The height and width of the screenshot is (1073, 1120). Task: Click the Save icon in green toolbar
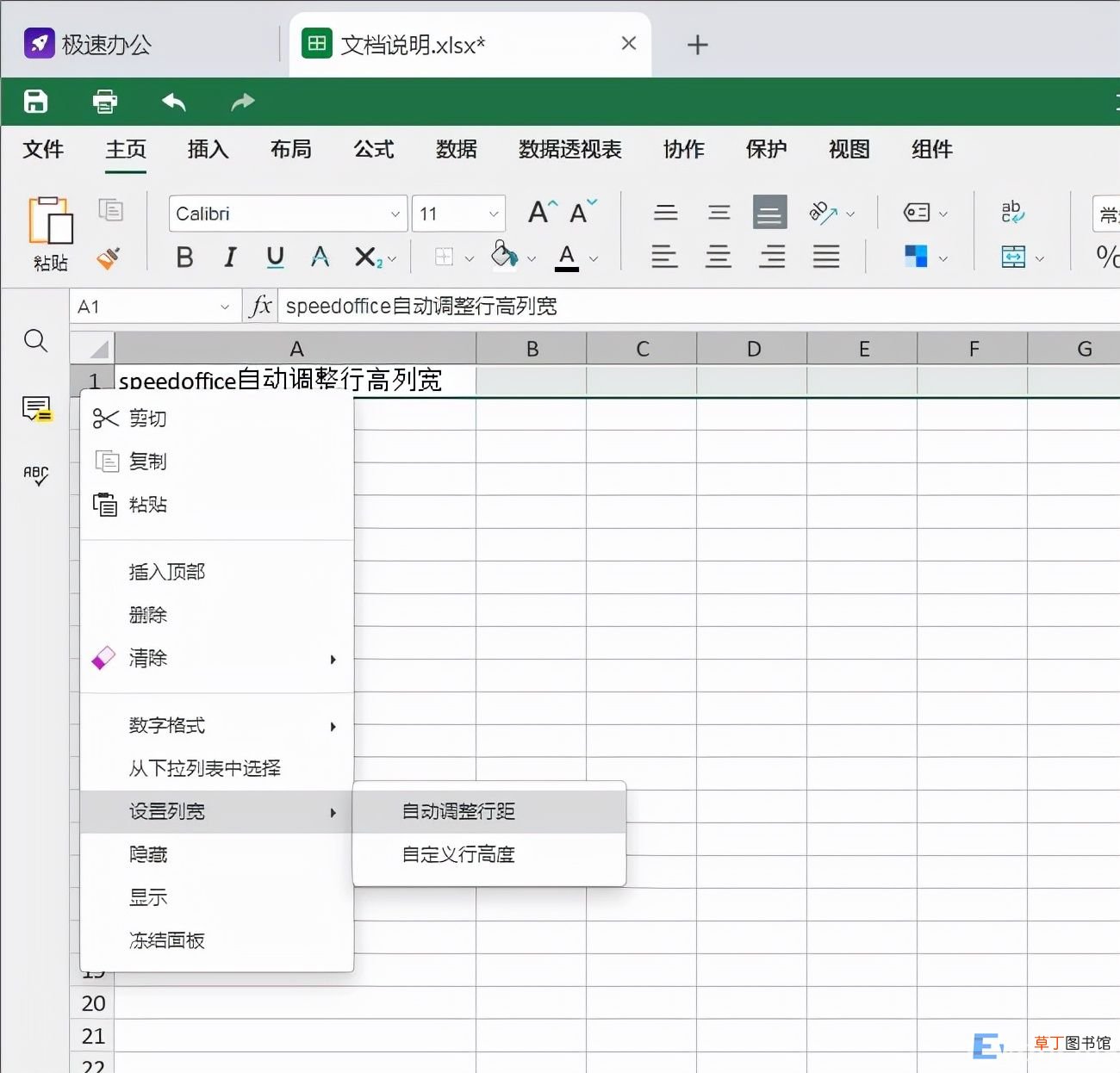[x=35, y=102]
